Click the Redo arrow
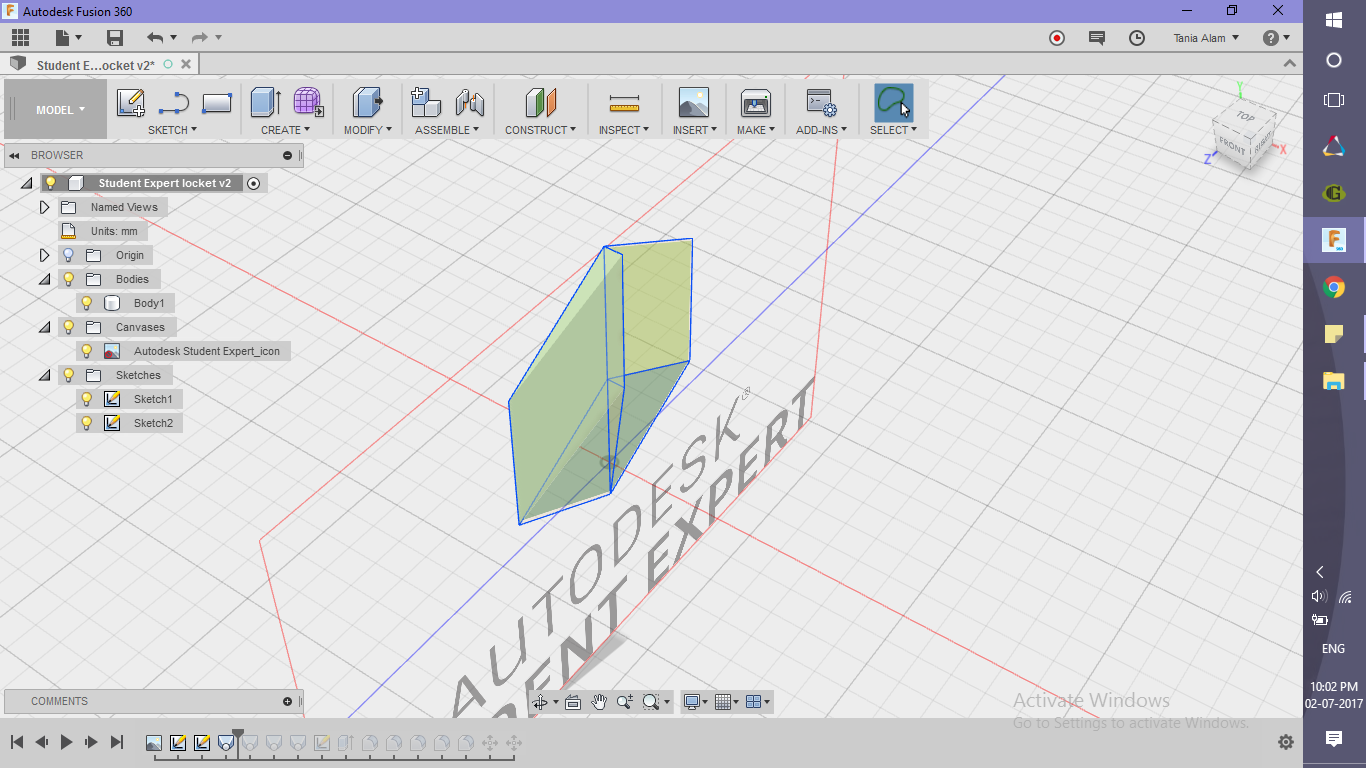Screen dimensions: 1366x768 point(200,38)
